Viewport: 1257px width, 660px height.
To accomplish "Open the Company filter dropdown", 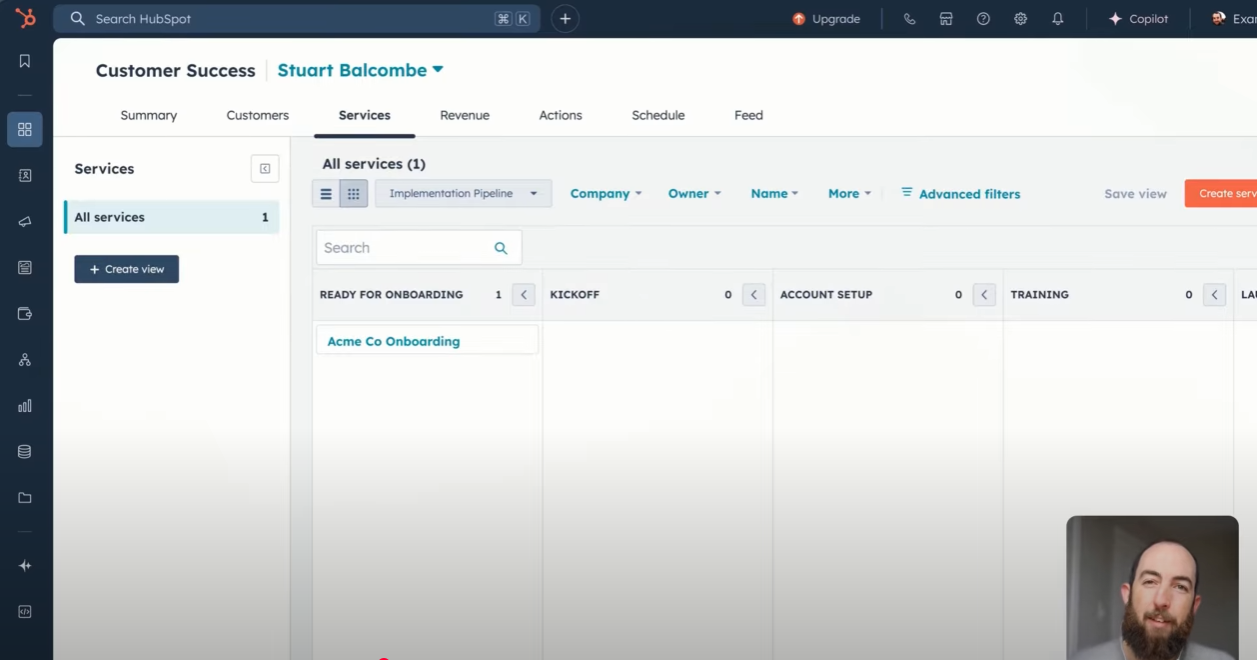I will pyautogui.click(x=606, y=194).
